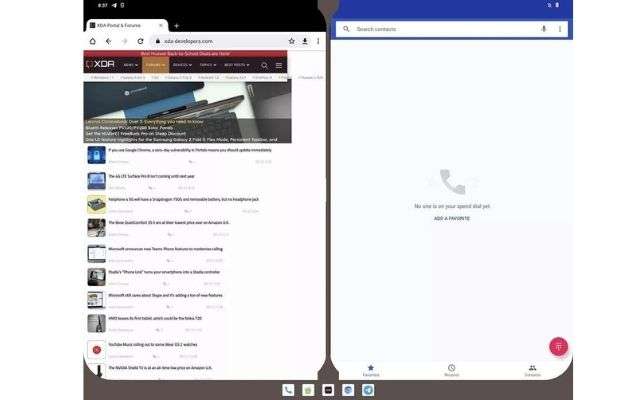Screen dimensions: 640x400
Task: Expand the News dropdown on XDA
Action: coord(131,65)
